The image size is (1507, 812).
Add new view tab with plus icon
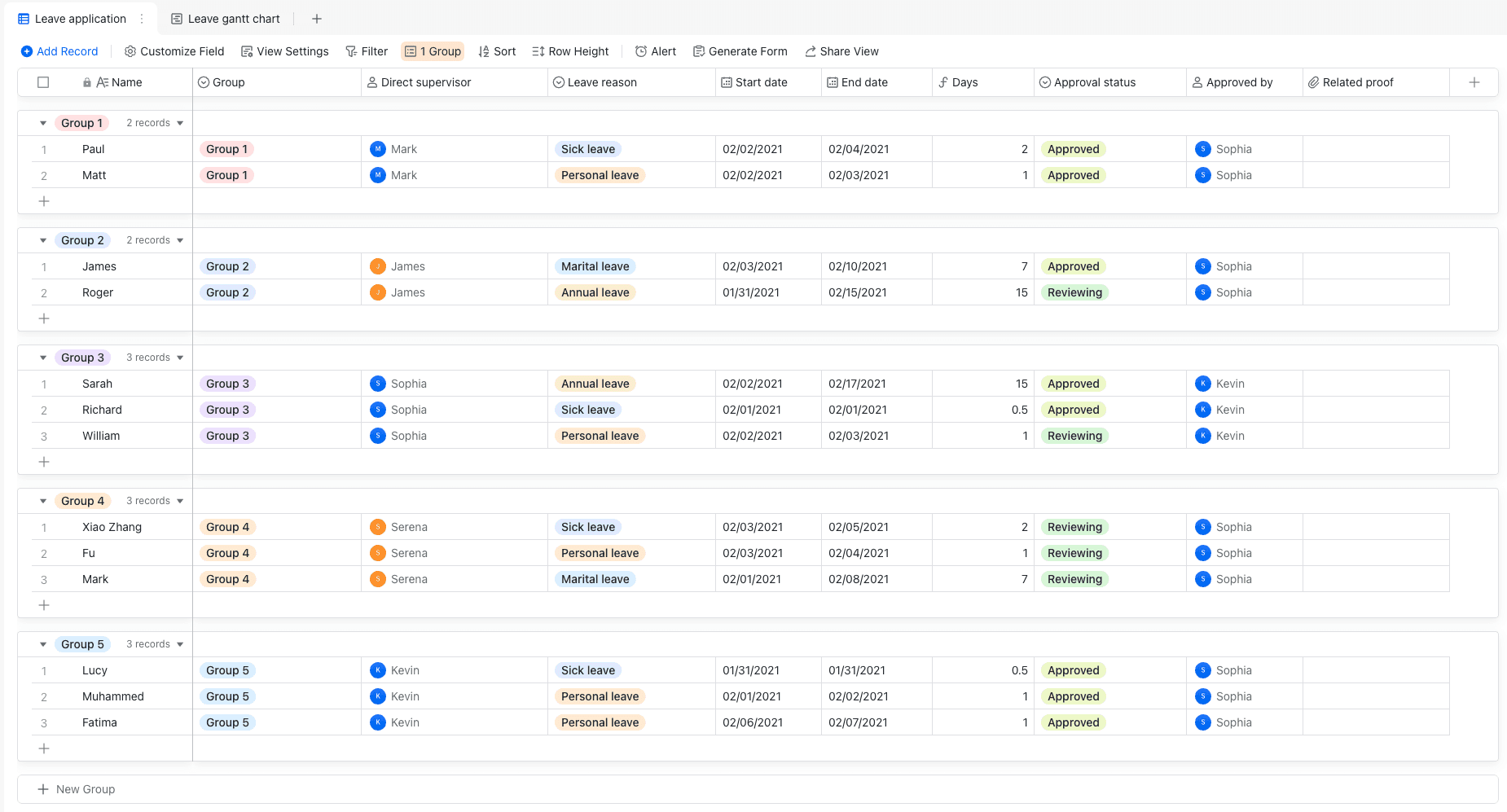317,19
